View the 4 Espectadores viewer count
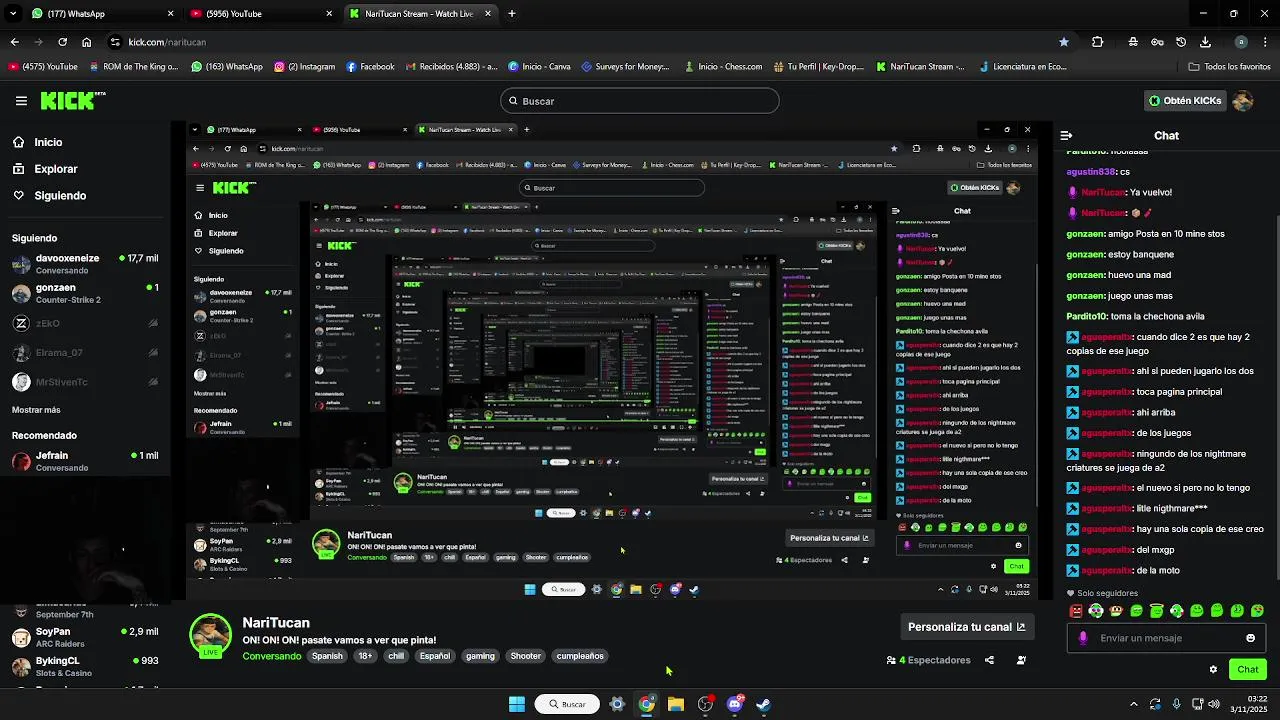This screenshot has width=1280, height=720. (x=928, y=660)
